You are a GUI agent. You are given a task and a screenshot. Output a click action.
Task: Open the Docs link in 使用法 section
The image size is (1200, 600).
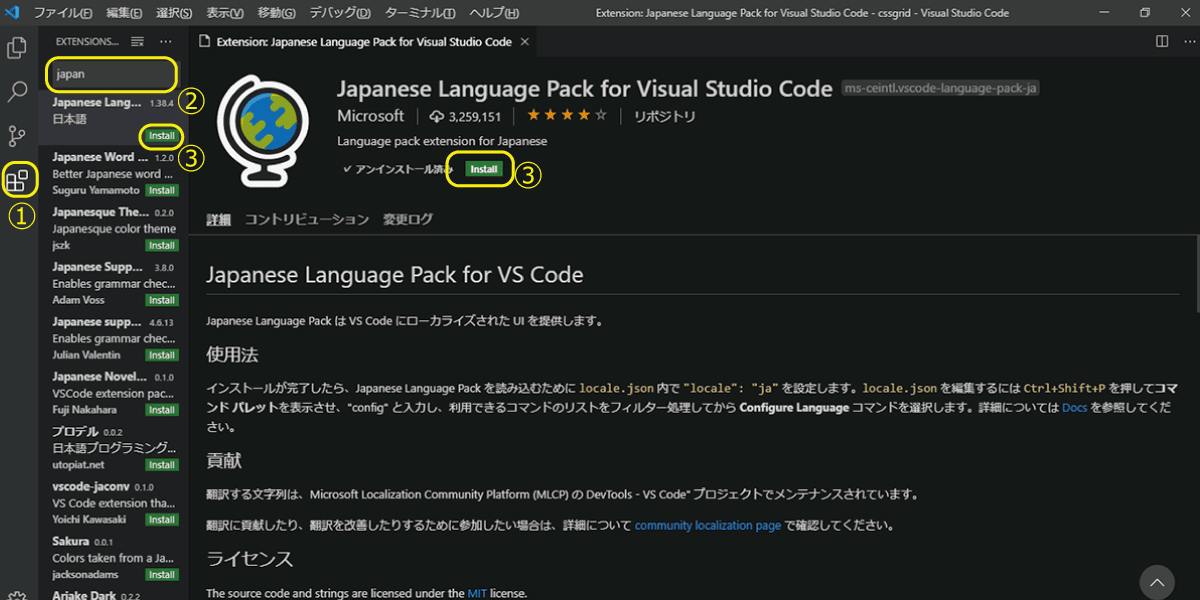tap(1074, 408)
